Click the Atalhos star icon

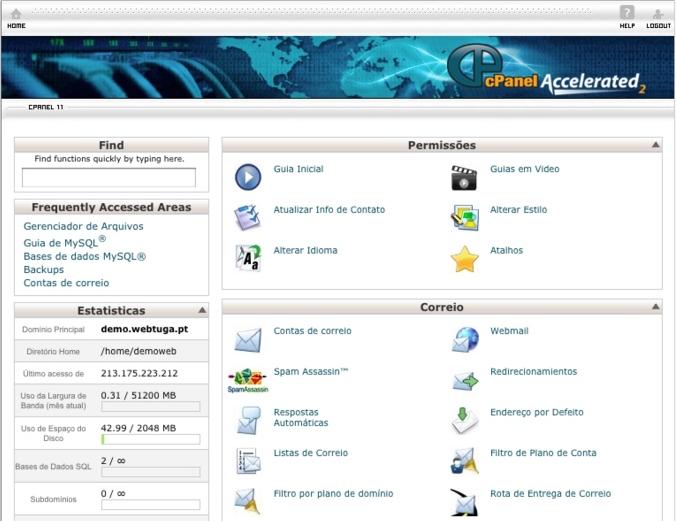(465, 259)
